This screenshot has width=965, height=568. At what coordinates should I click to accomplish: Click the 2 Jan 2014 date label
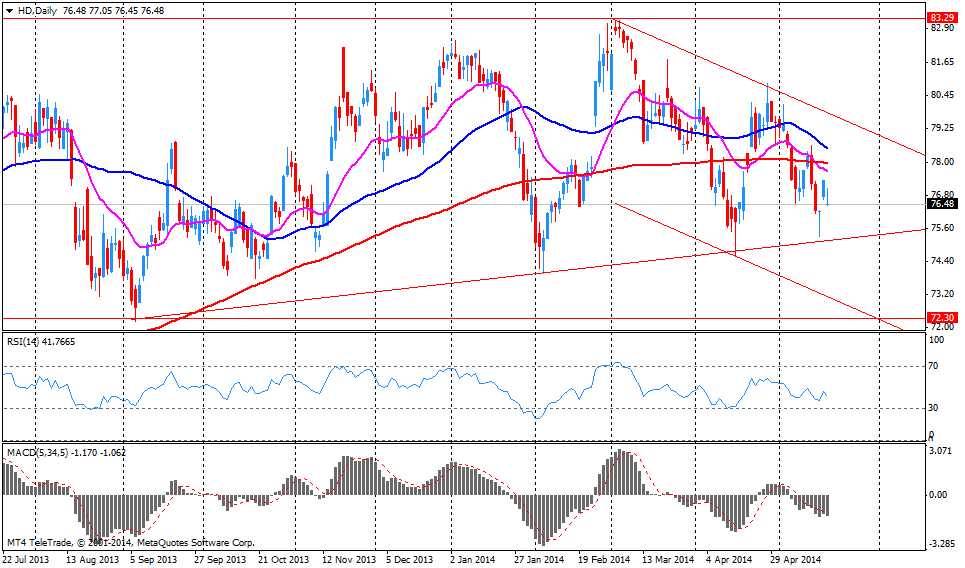(x=472, y=560)
